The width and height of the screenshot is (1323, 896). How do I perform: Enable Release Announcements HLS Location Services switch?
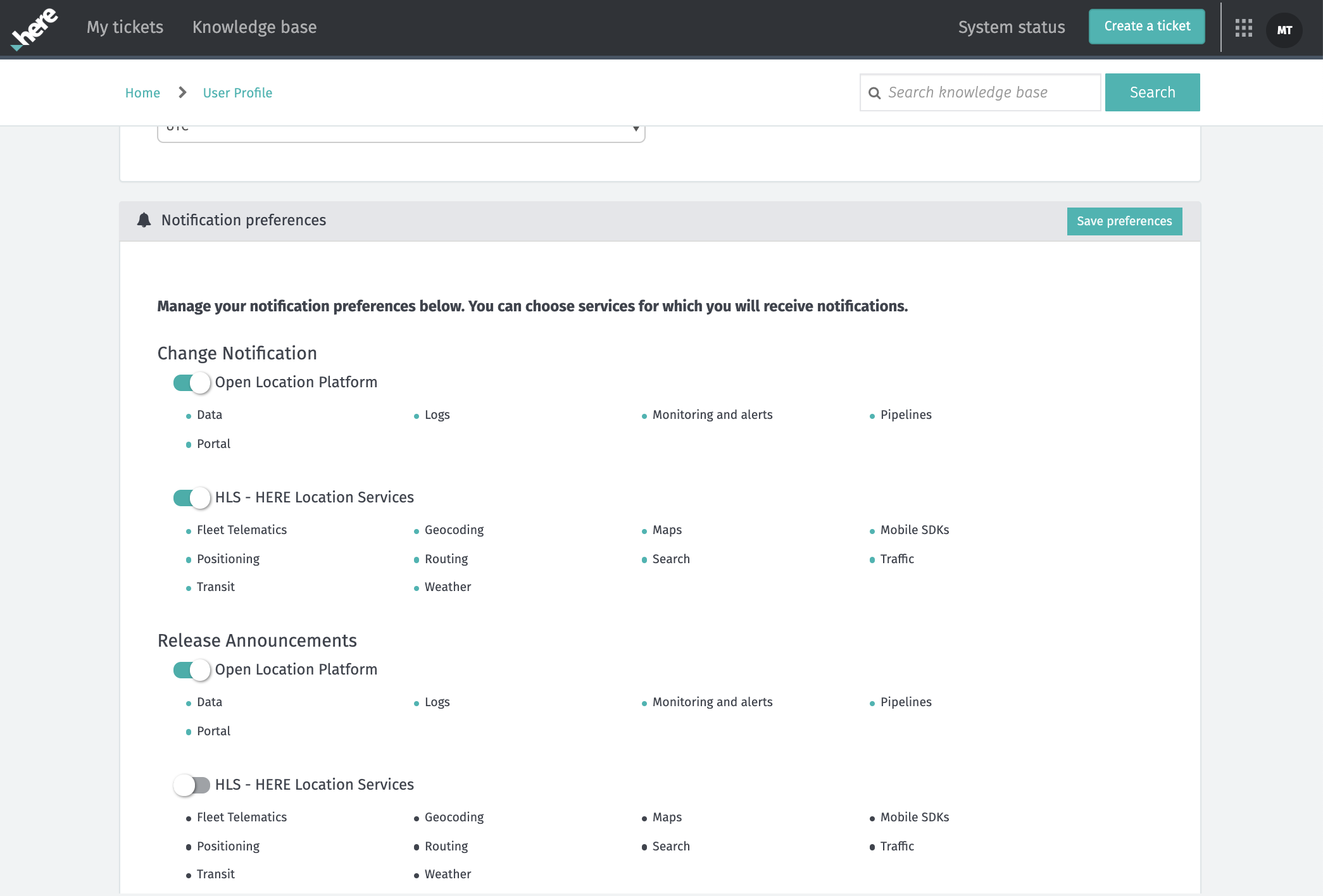[192, 785]
